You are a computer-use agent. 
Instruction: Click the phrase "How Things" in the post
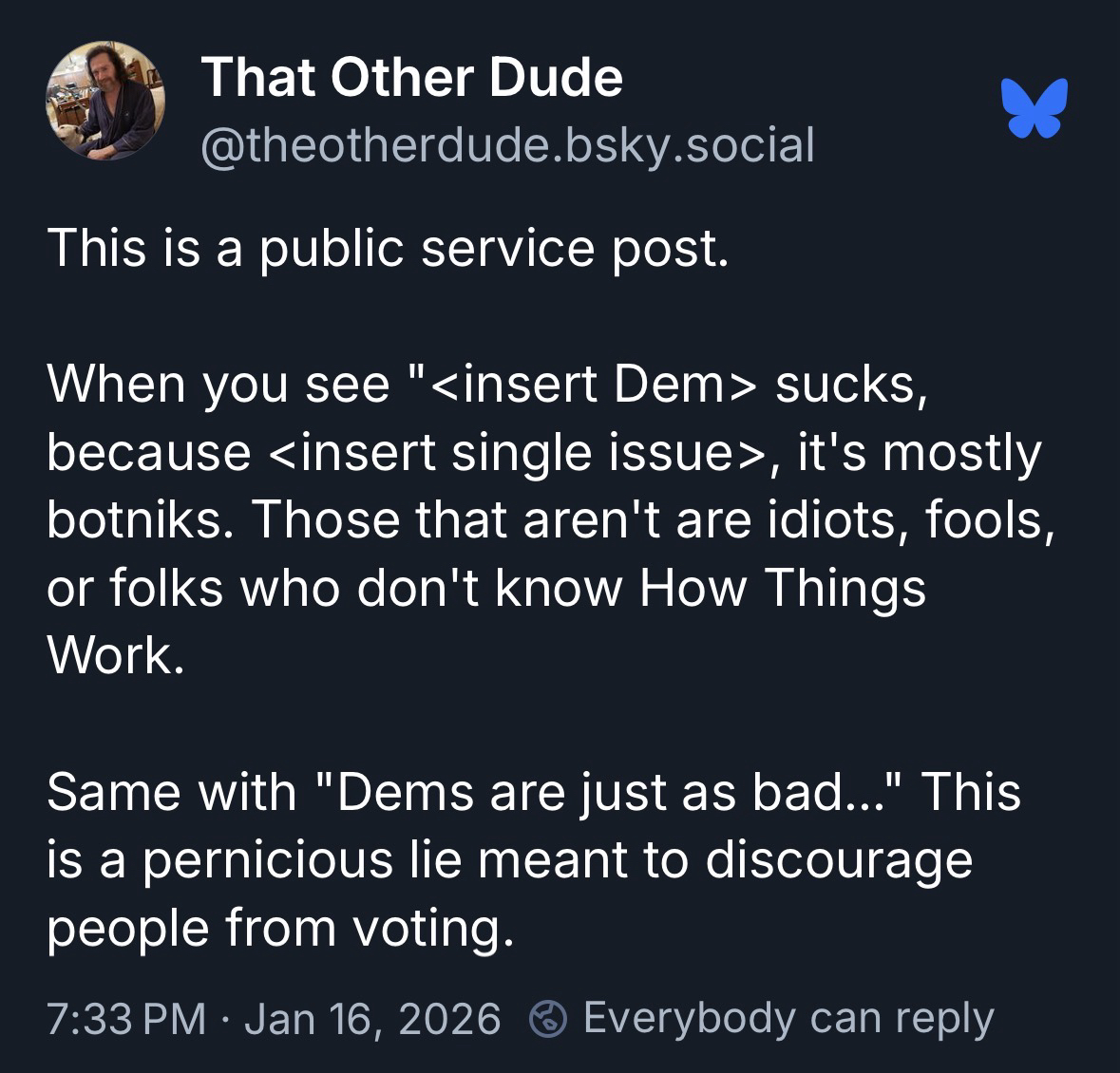782,587
